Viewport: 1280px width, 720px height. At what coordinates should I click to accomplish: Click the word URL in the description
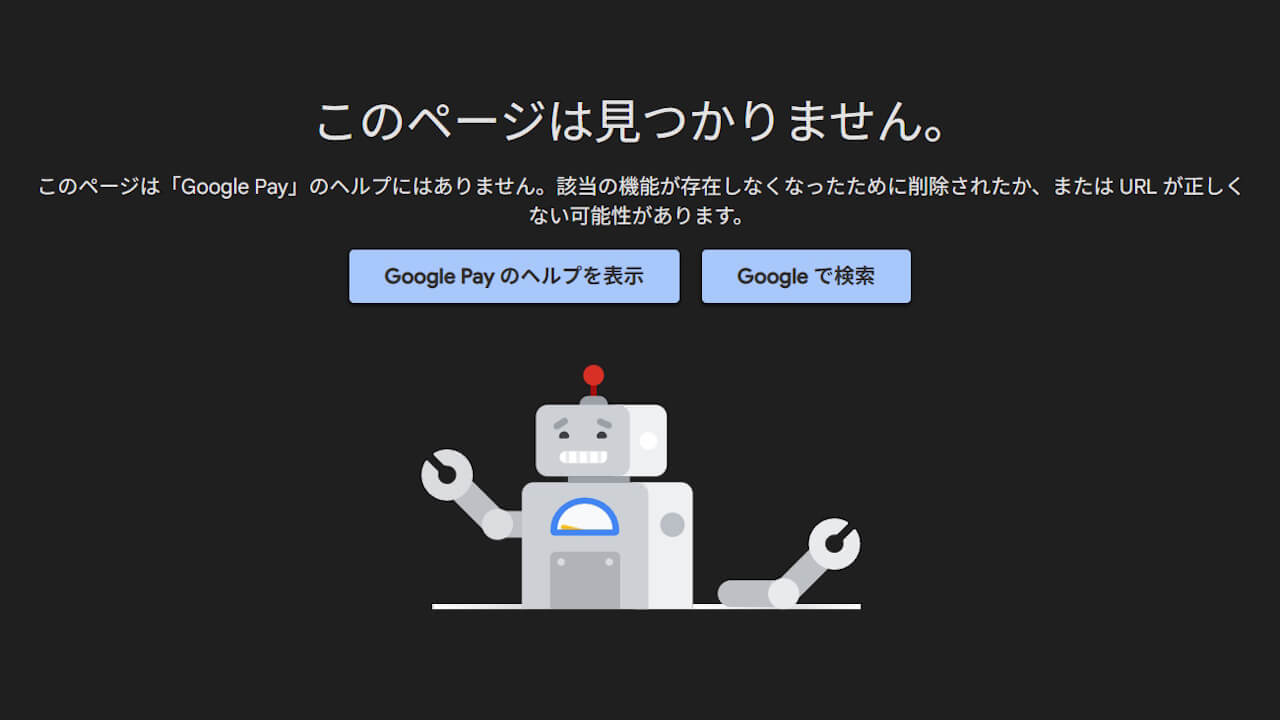click(x=1138, y=187)
